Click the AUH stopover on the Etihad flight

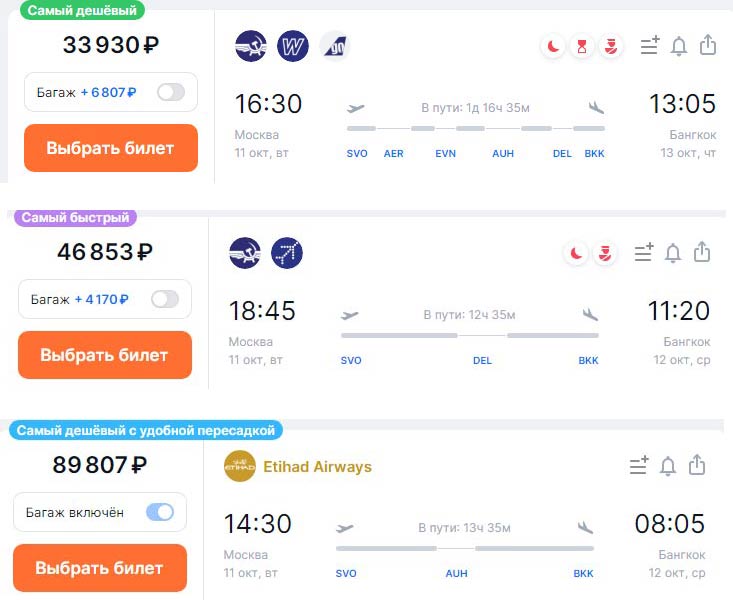pos(456,574)
